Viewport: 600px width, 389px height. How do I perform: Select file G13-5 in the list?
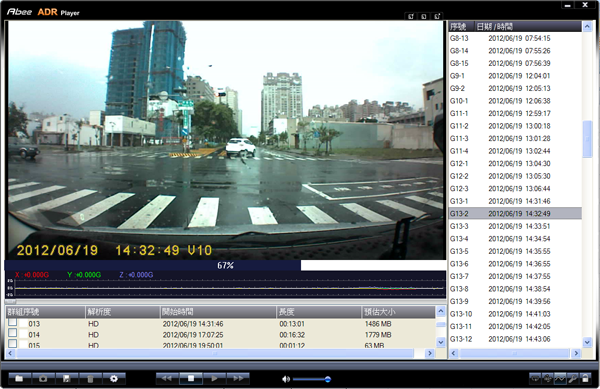point(515,251)
